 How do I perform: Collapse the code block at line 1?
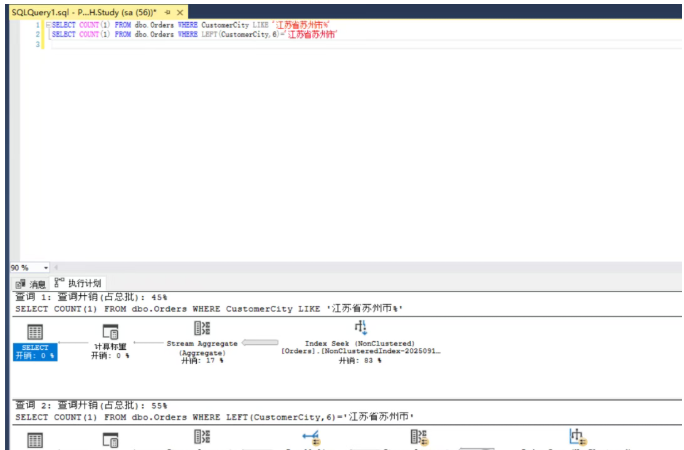(48, 25)
